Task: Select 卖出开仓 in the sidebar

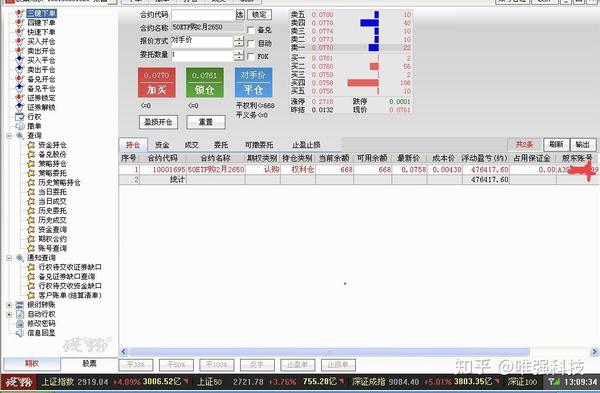Action: click(x=41, y=51)
